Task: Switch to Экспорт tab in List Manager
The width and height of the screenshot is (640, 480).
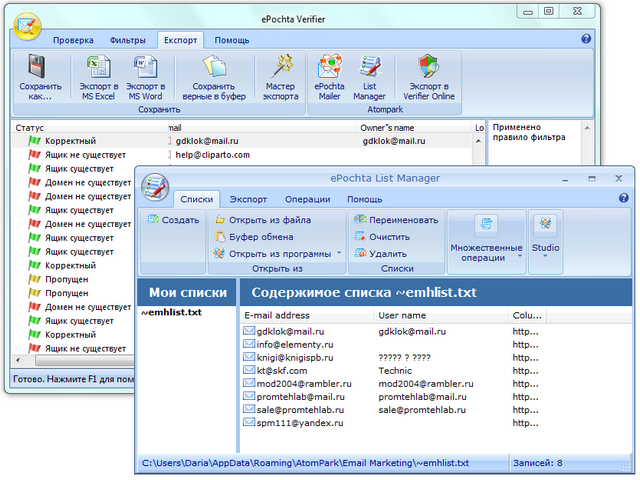Action: [x=248, y=200]
